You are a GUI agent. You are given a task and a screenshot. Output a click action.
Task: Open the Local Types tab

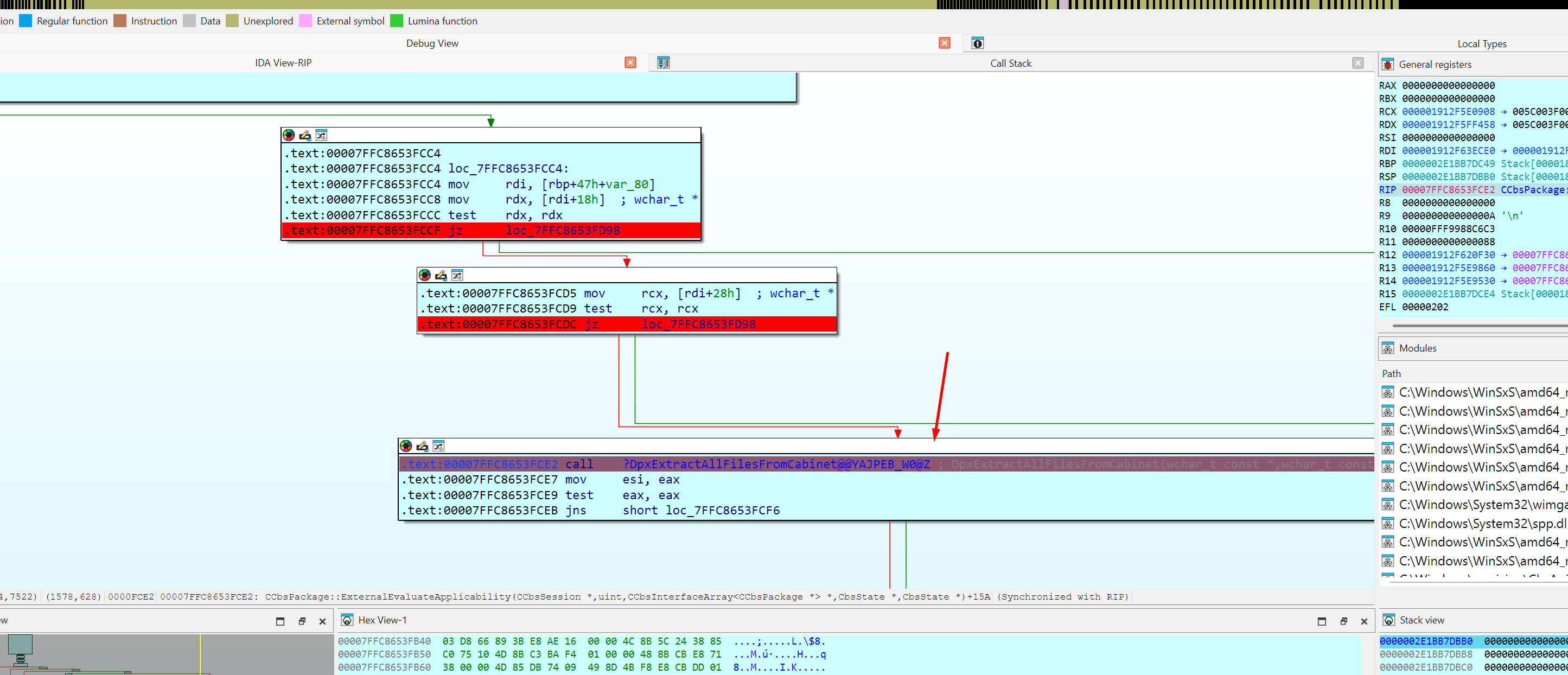1482,44
